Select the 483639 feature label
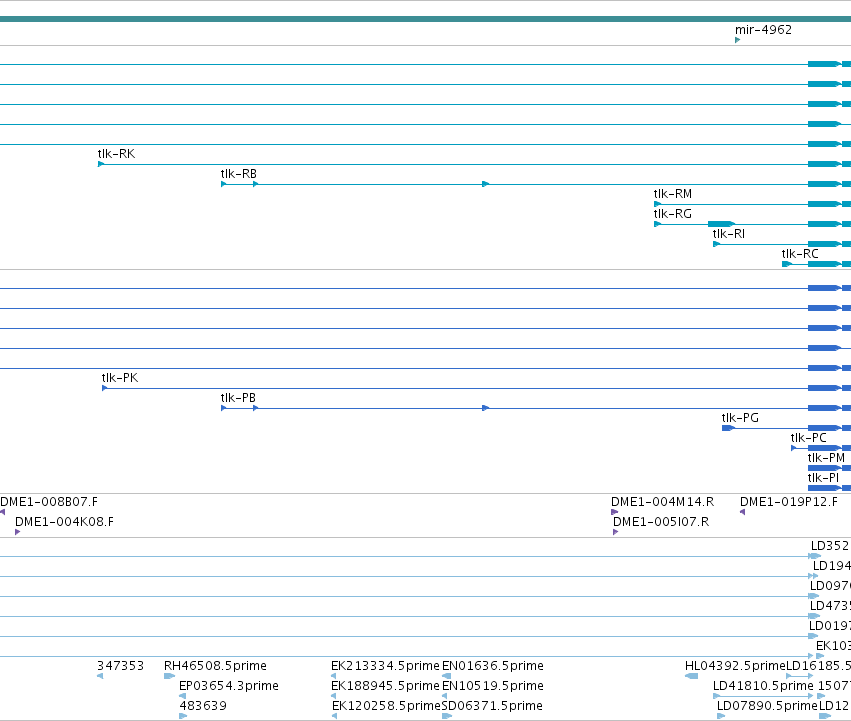This screenshot has width=851, height=721. (x=202, y=706)
